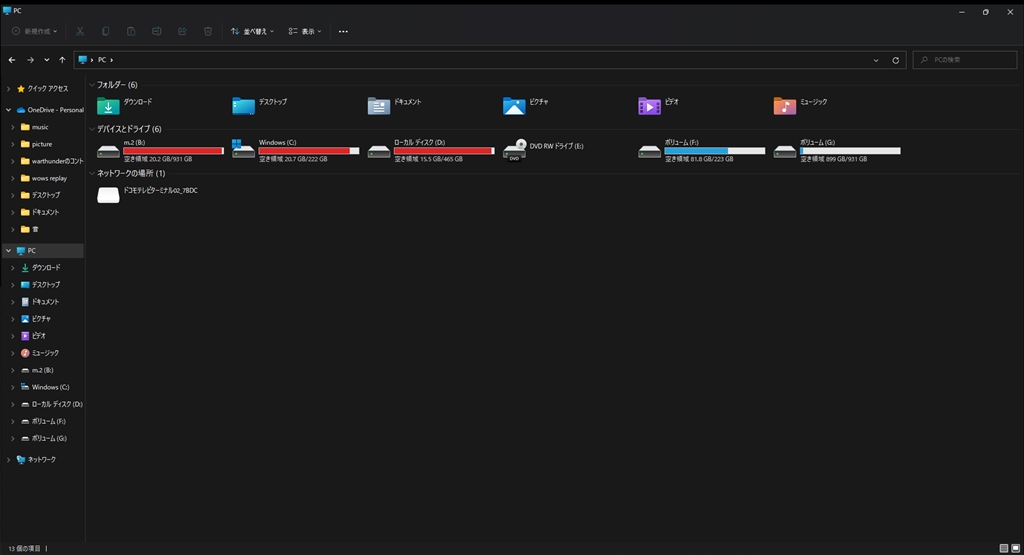Image resolution: width=1024 pixels, height=555 pixels.
Task: Click the PC segment in address bar
Action: pyautogui.click(x=102, y=60)
